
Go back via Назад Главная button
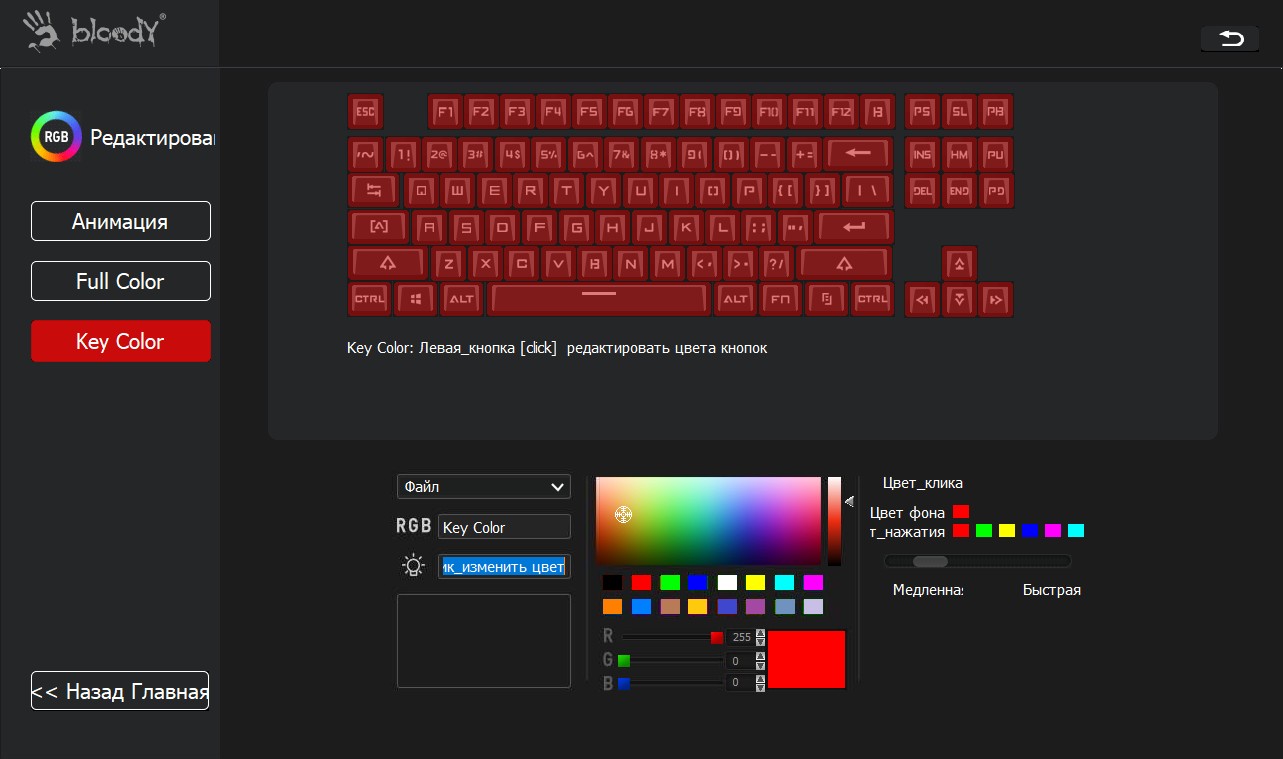(120, 691)
